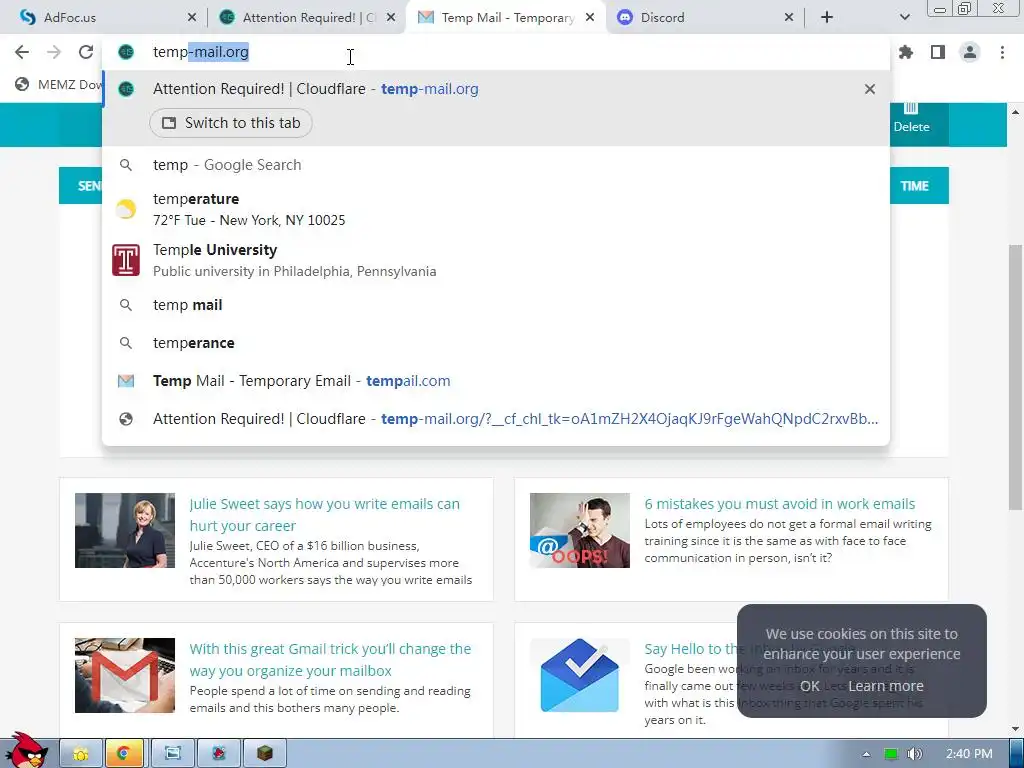Expand the tab search chevron
The width and height of the screenshot is (1024, 768).
point(904,18)
